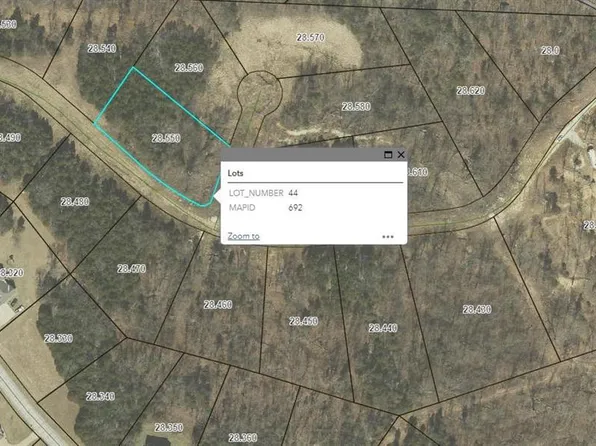Select parcel labeled 28.430
Screen dimensions: 596x446
tap(477, 310)
